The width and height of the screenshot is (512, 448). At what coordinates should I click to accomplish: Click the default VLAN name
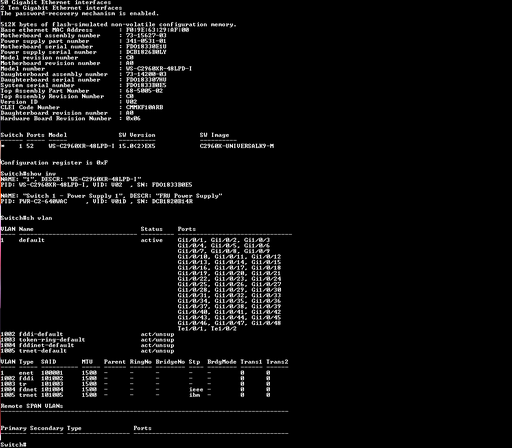click(32, 240)
